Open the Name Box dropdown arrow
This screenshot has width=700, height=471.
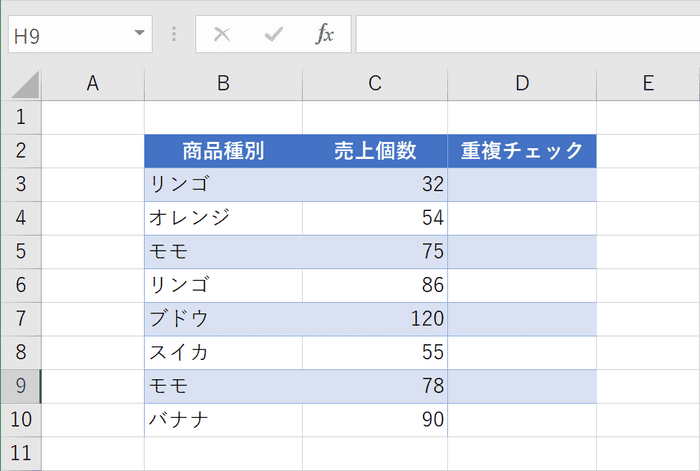[139, 33]
